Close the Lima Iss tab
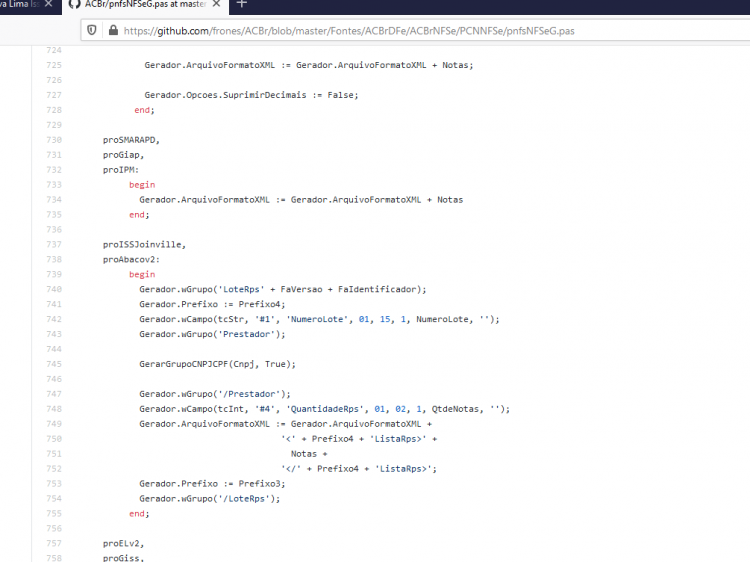The width and height of the screenshot is (750, 562). [48, 4]
